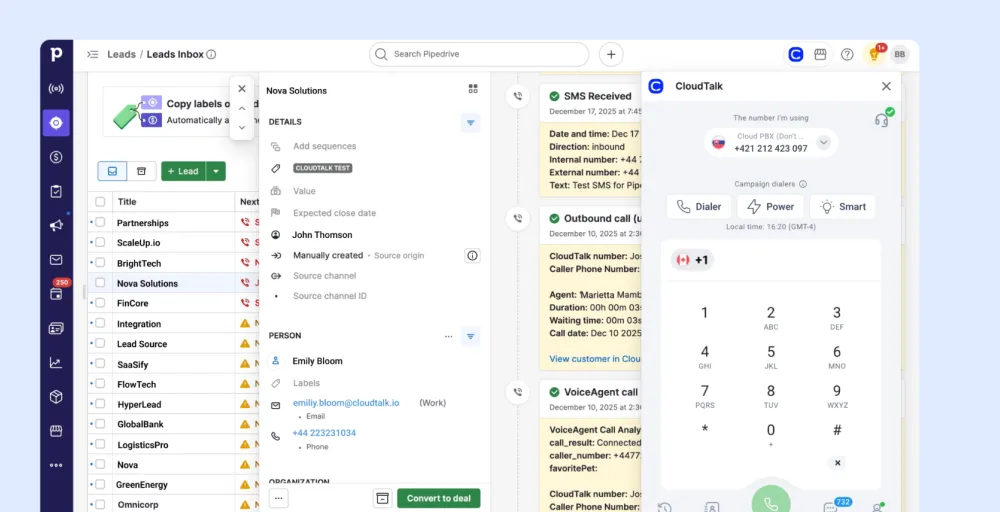This screenshot has width=1000, height=512.
Task: Switch to the leads inbox view tab
Action: (112, 171)
